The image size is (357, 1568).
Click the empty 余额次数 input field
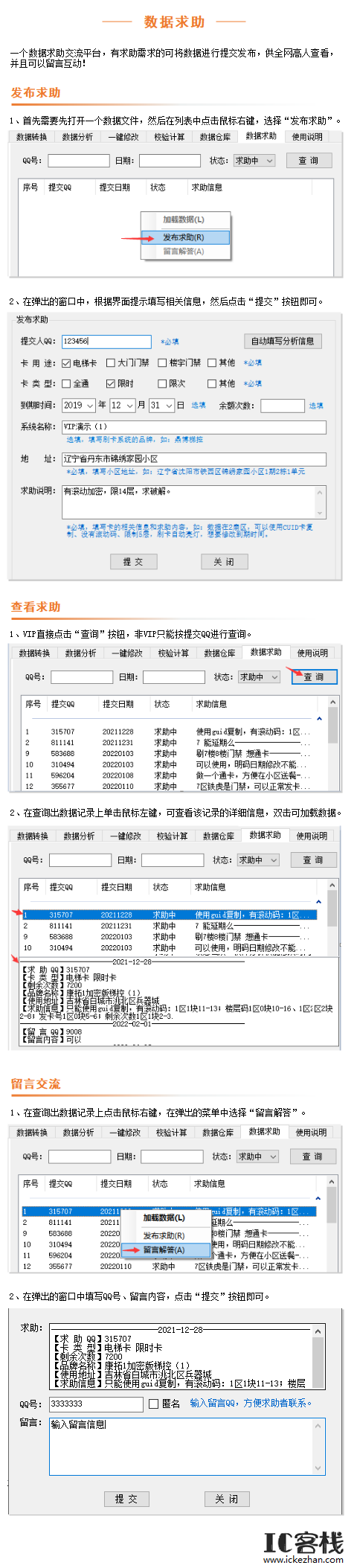point(283,406)
